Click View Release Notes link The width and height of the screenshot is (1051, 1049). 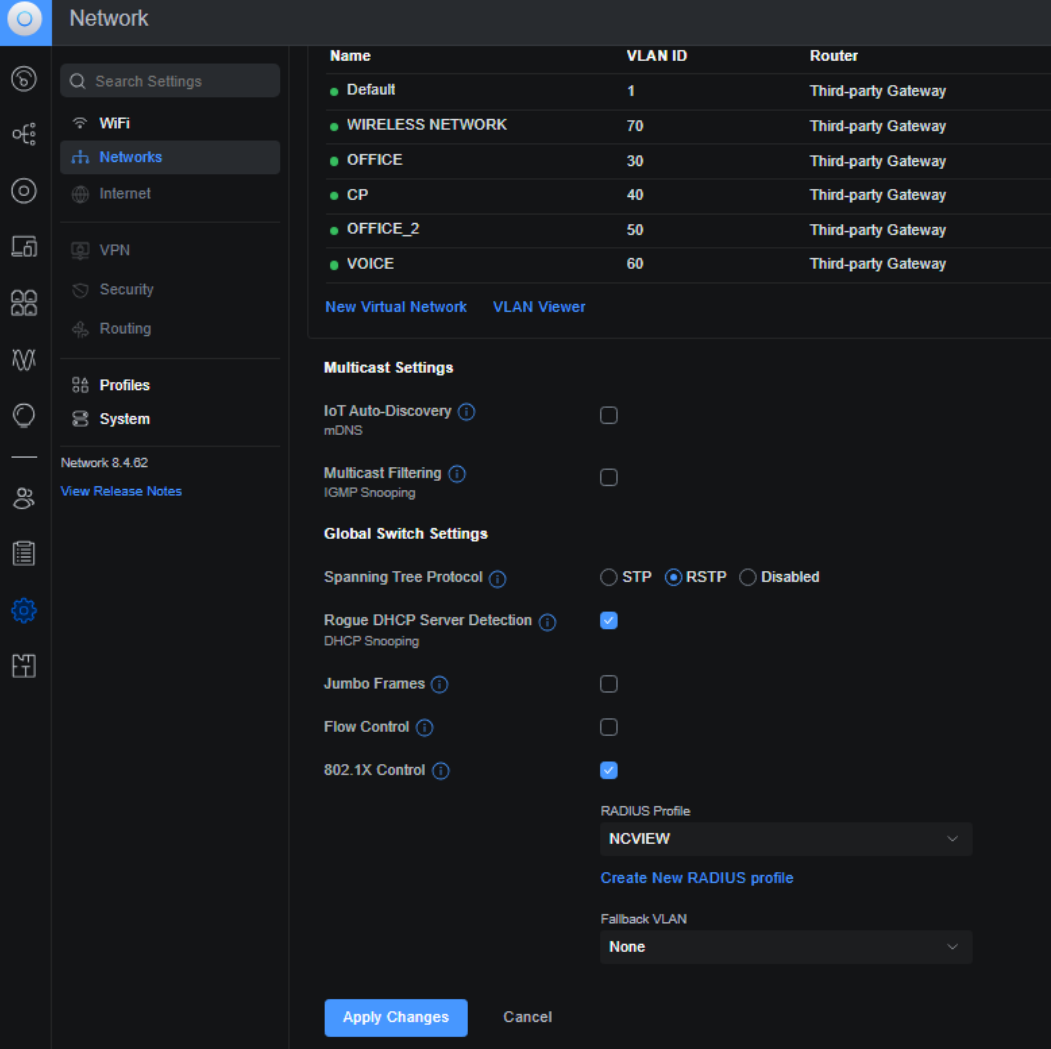[121, 491]
